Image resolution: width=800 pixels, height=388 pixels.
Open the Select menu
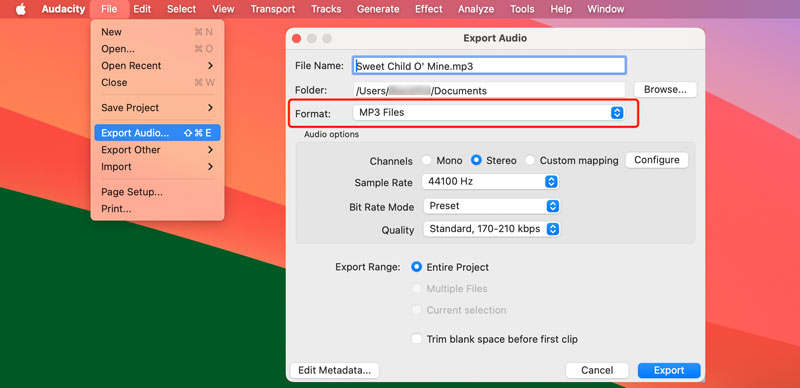(181, 9)
